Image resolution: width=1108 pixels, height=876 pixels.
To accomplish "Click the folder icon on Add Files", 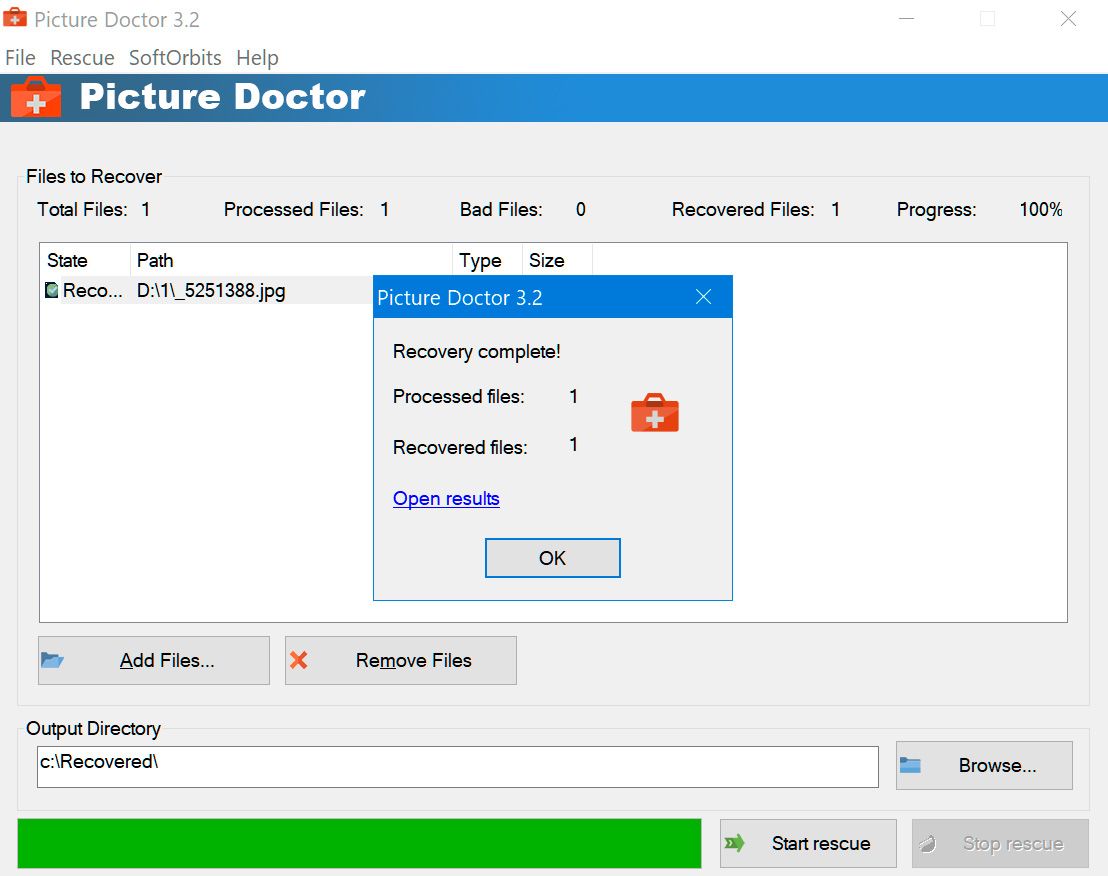I will pyautogui.click(x=53, y=660).
